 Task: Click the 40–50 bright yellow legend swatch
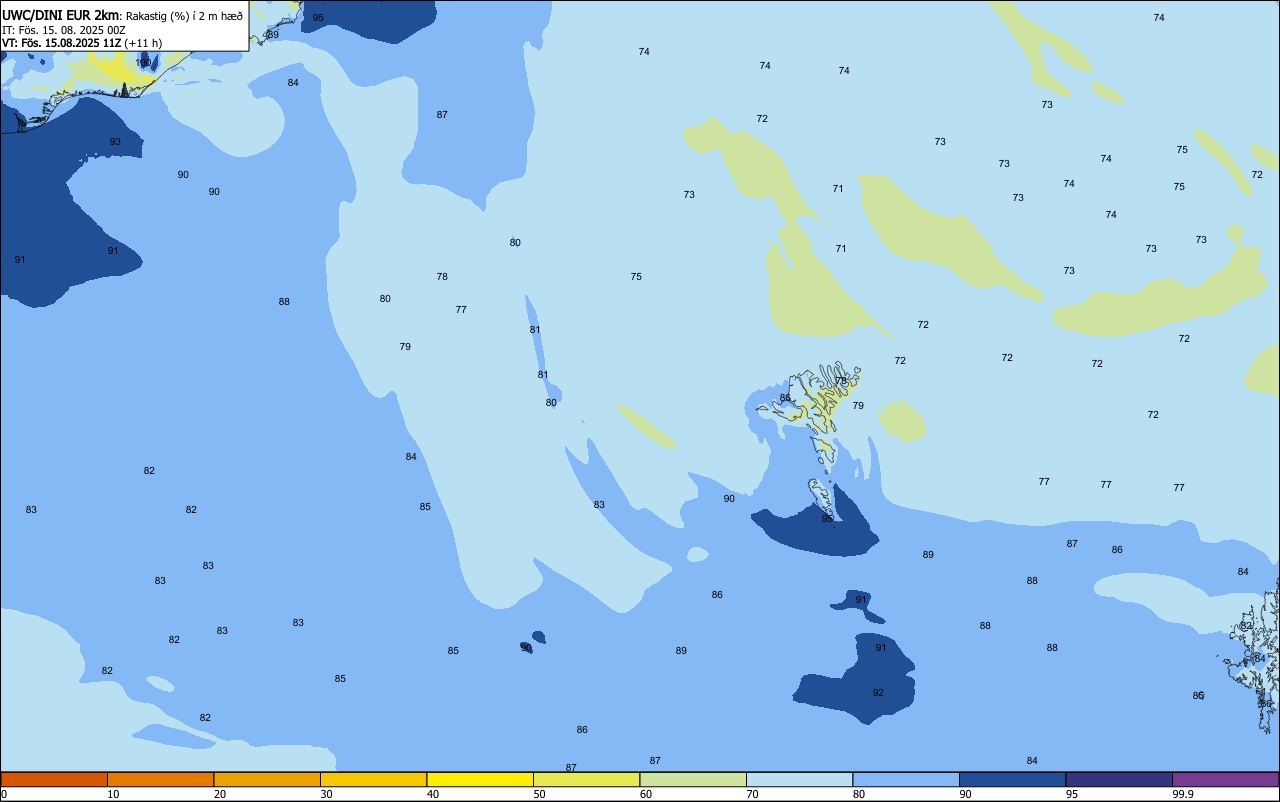point(480,779)
